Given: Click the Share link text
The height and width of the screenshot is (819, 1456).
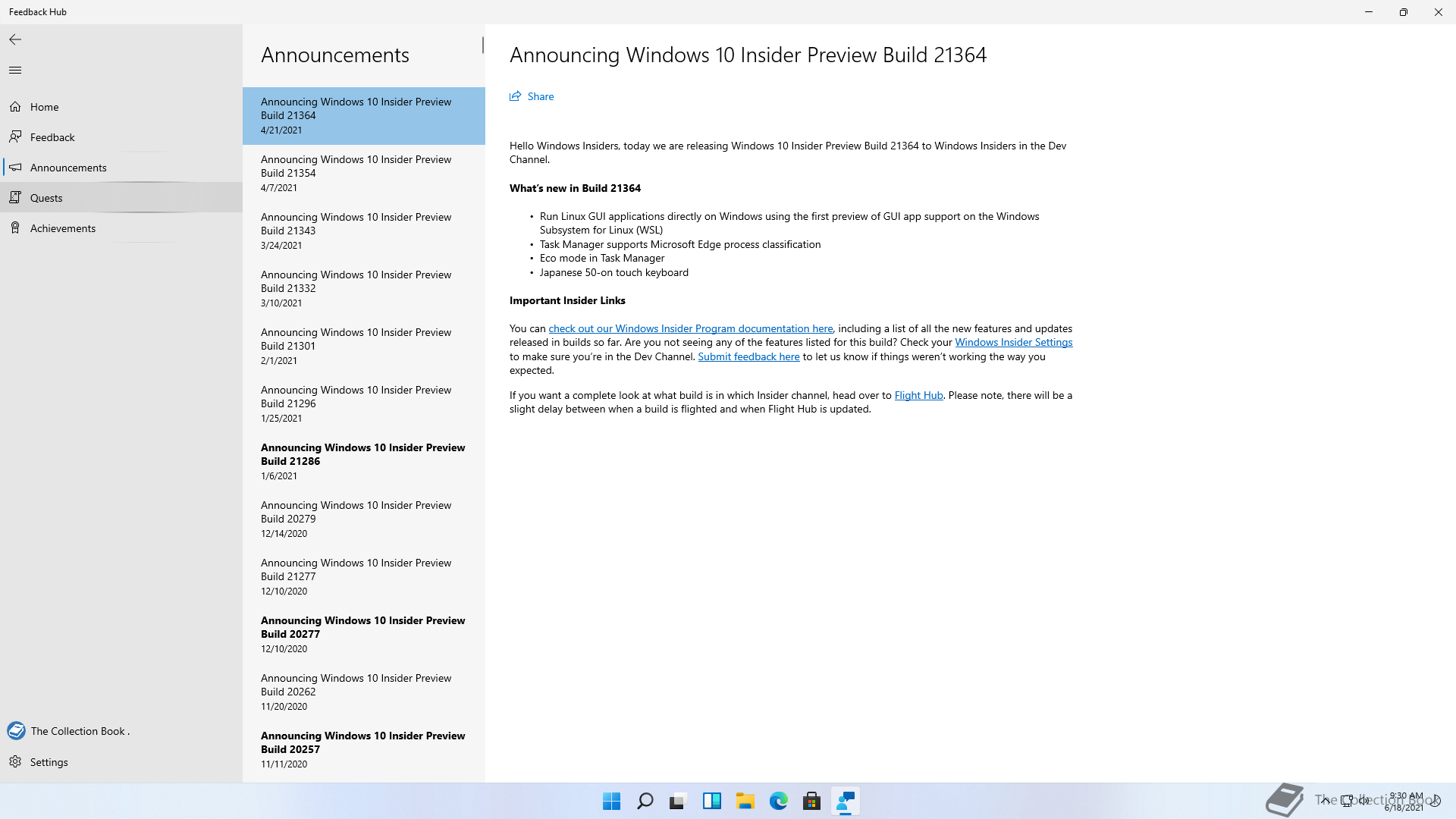Looking at the screenshot, I should tap(541, 96).
